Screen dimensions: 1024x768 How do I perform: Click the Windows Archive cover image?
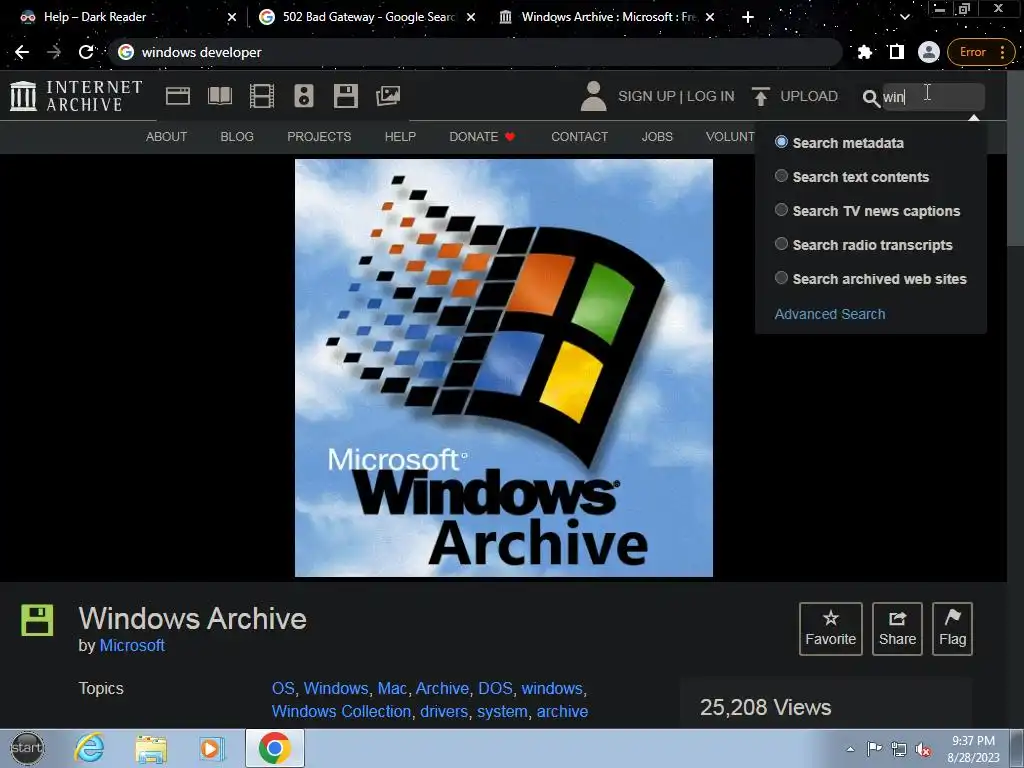[504, 368]
